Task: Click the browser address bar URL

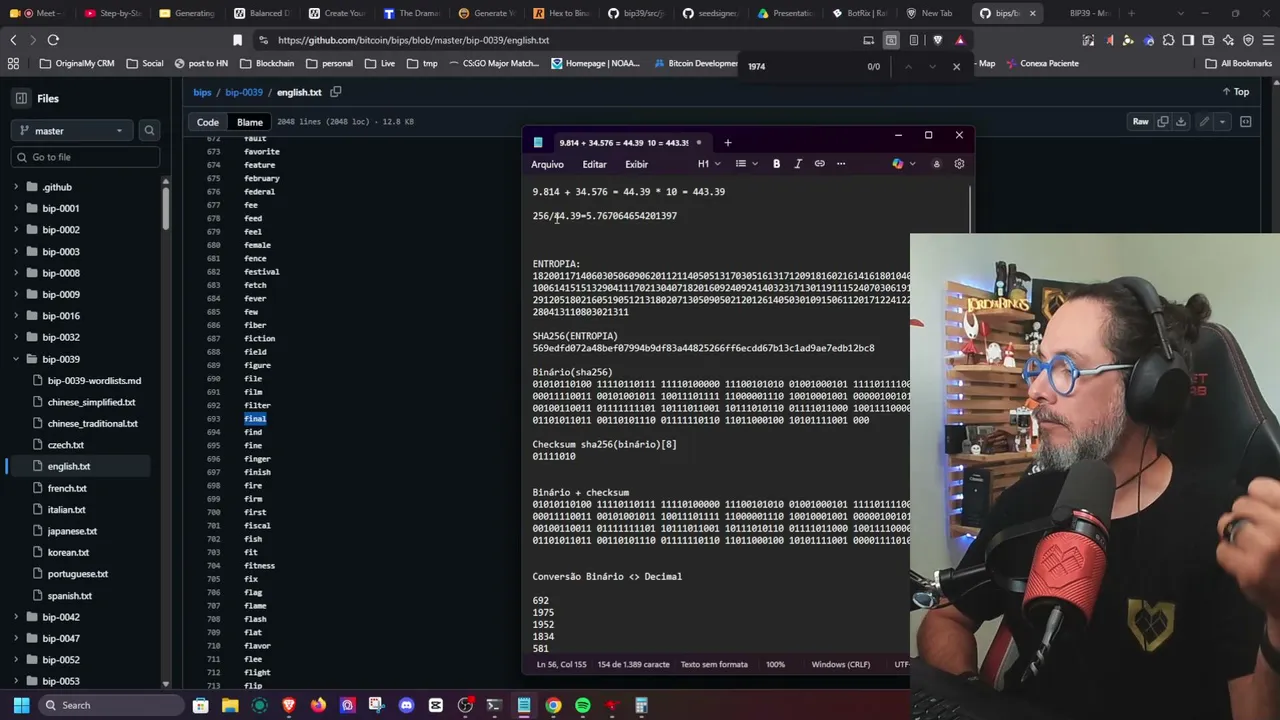Action: 413,40
